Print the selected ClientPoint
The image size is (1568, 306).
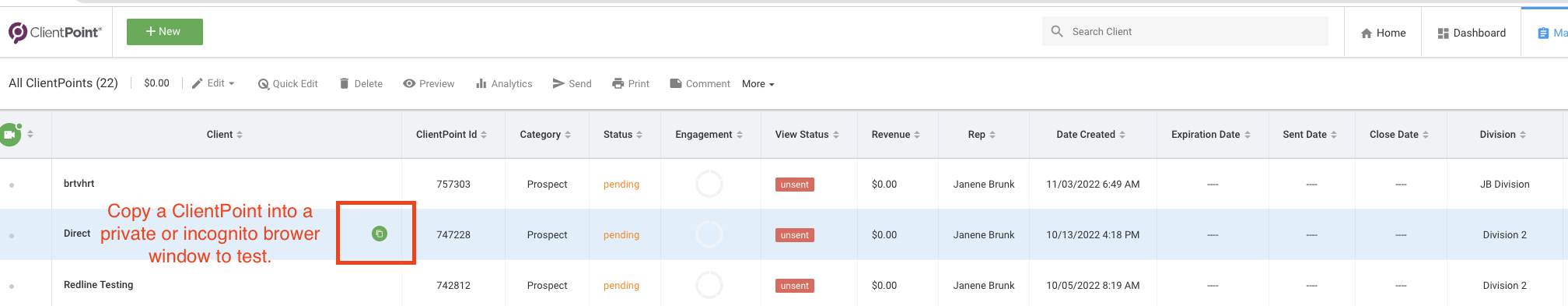[631, 83]
